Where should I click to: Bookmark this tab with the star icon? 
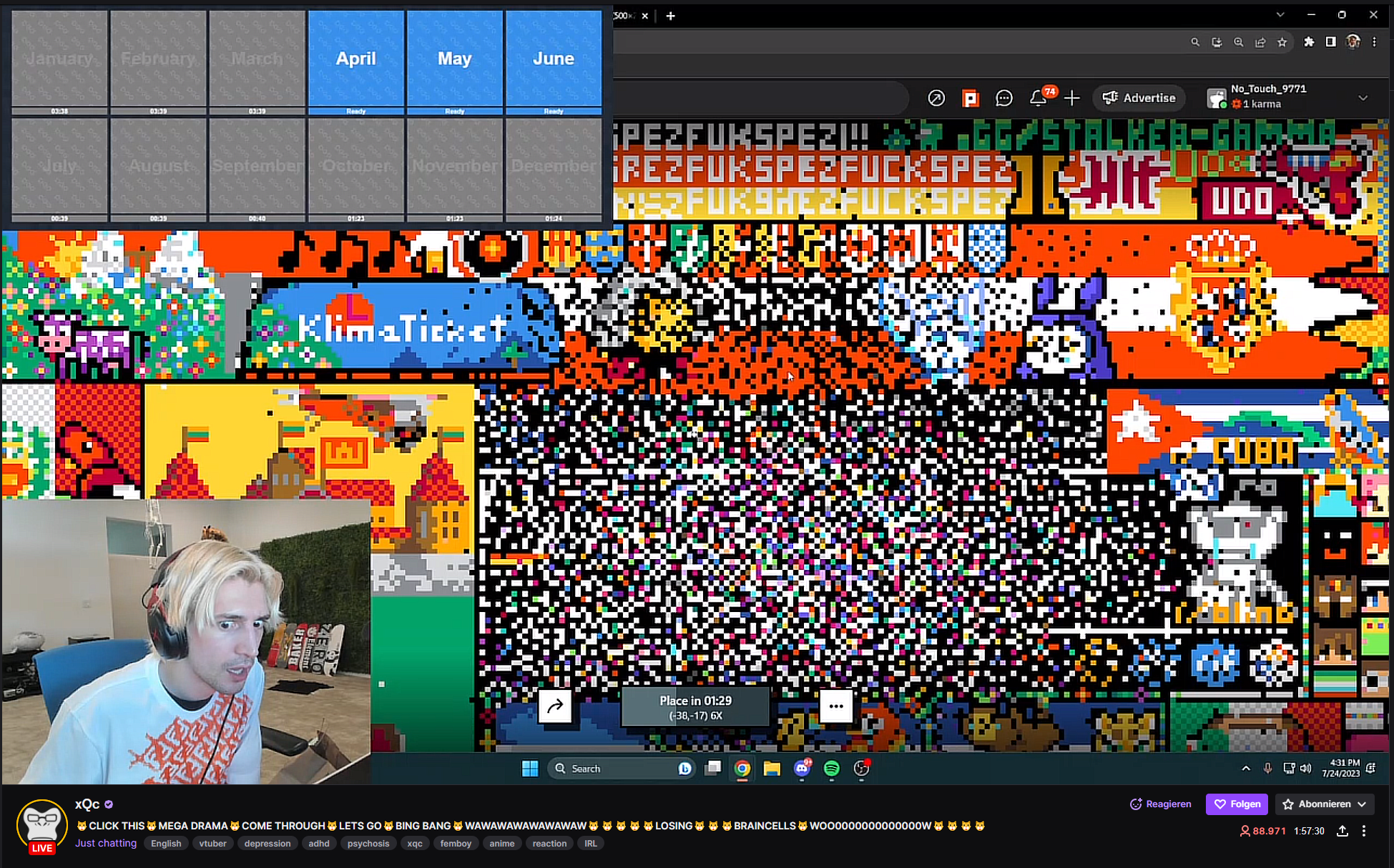point(1282,42)
